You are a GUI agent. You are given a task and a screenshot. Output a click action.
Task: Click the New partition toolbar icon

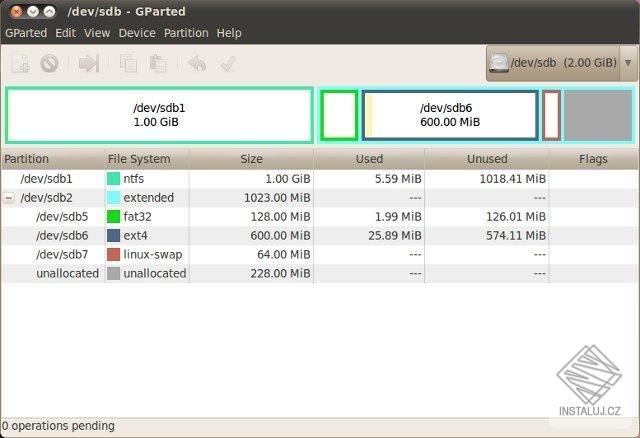pos(20,64)
